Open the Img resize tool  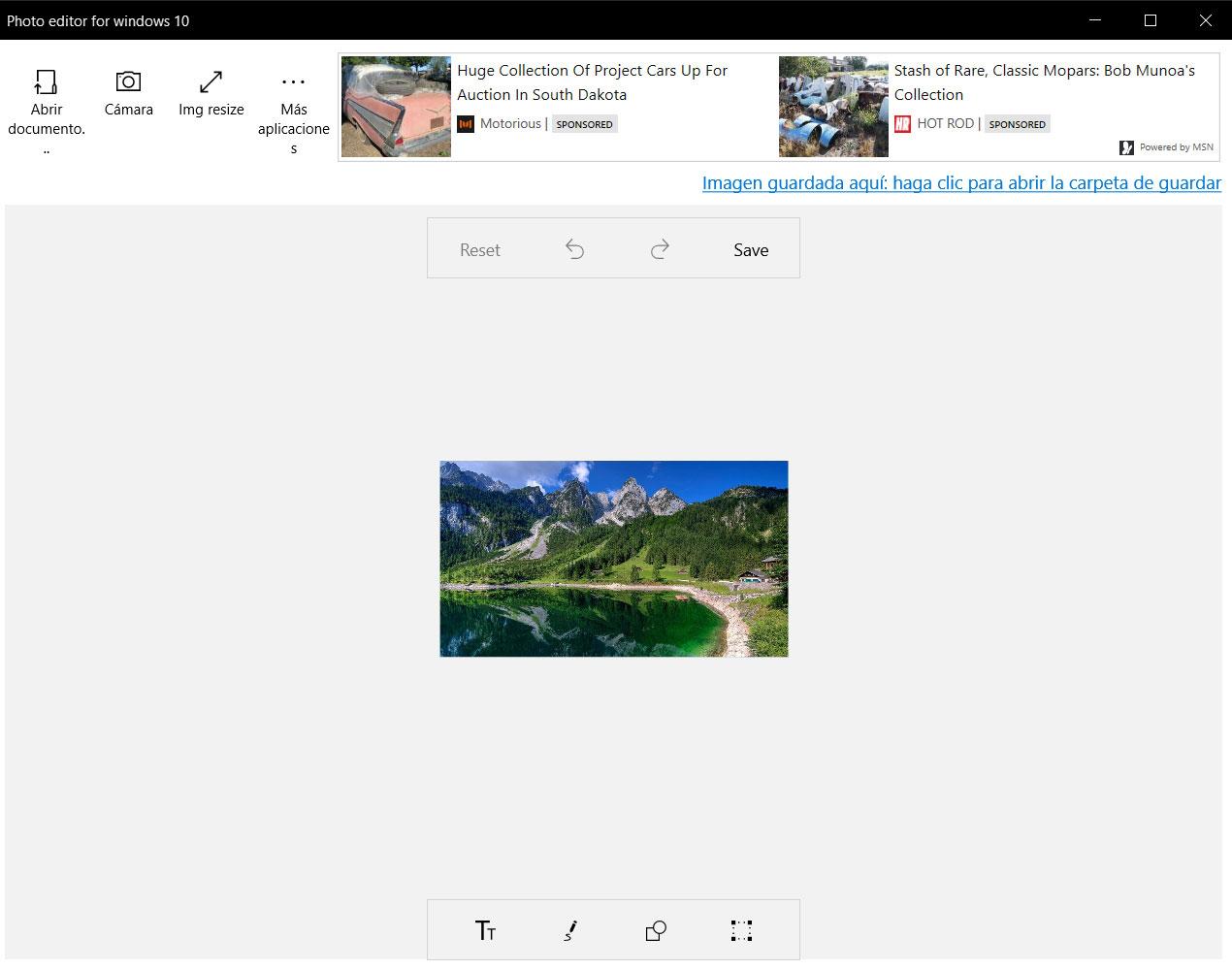click(x=211, y=94)
